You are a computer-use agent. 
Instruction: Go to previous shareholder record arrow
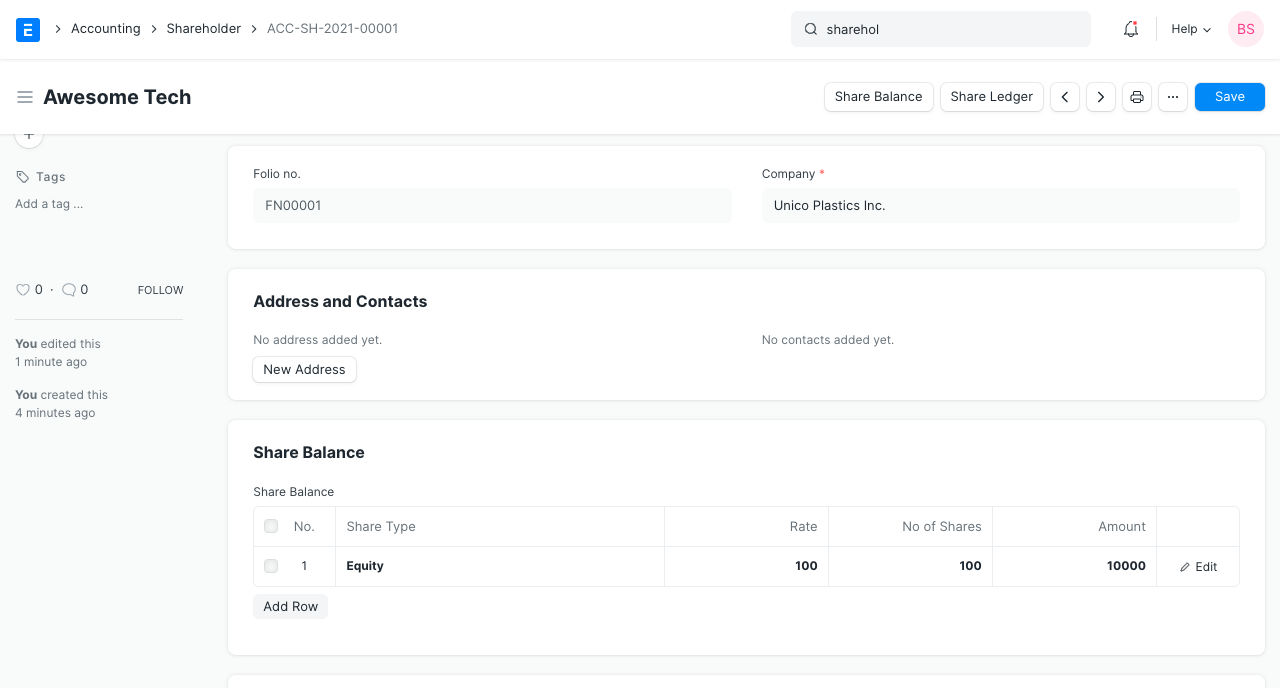(x=1065, y=97)
